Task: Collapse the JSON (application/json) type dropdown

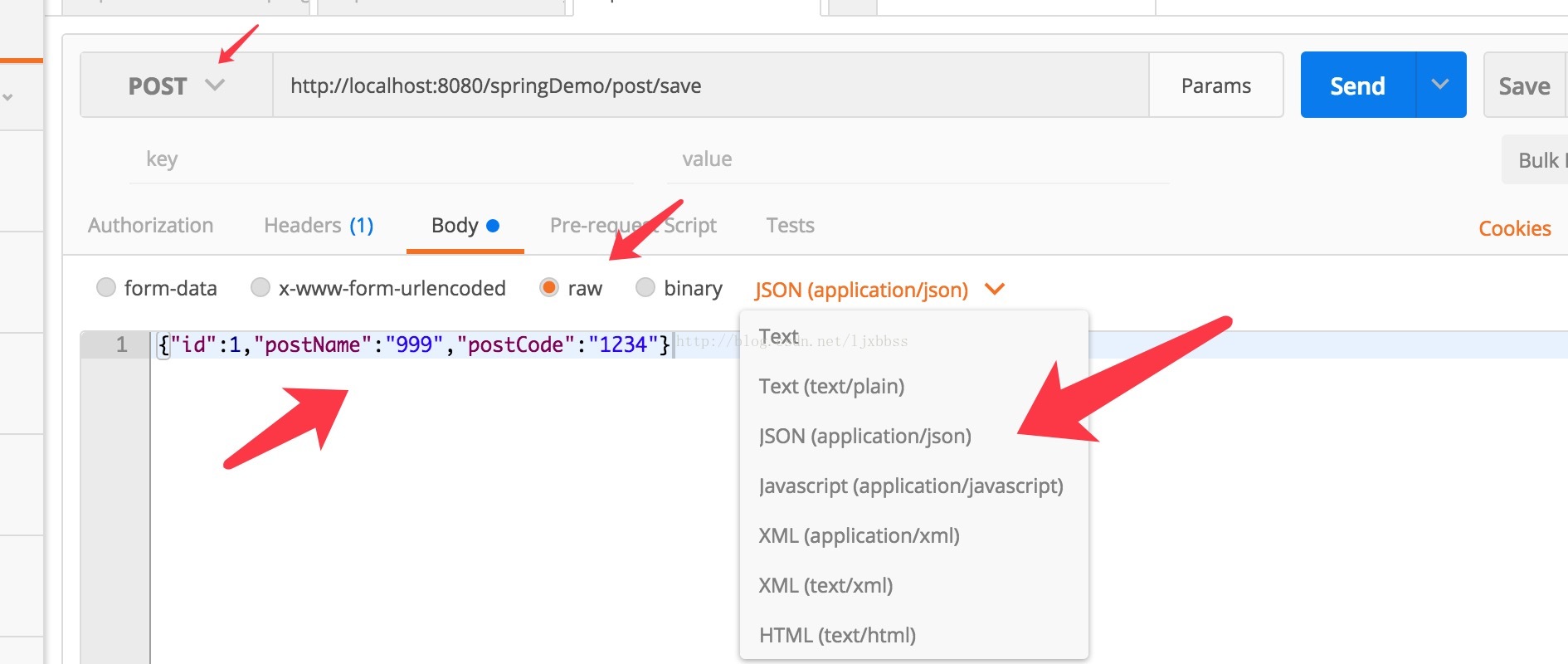Action: click(x=879, y=290)
